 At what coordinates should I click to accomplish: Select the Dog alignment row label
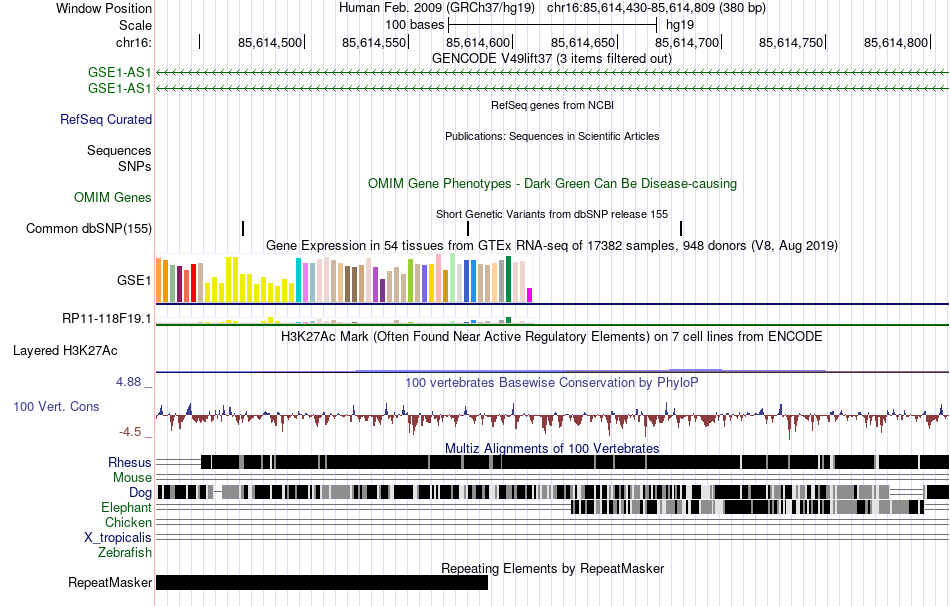click(x=140, y=492)
